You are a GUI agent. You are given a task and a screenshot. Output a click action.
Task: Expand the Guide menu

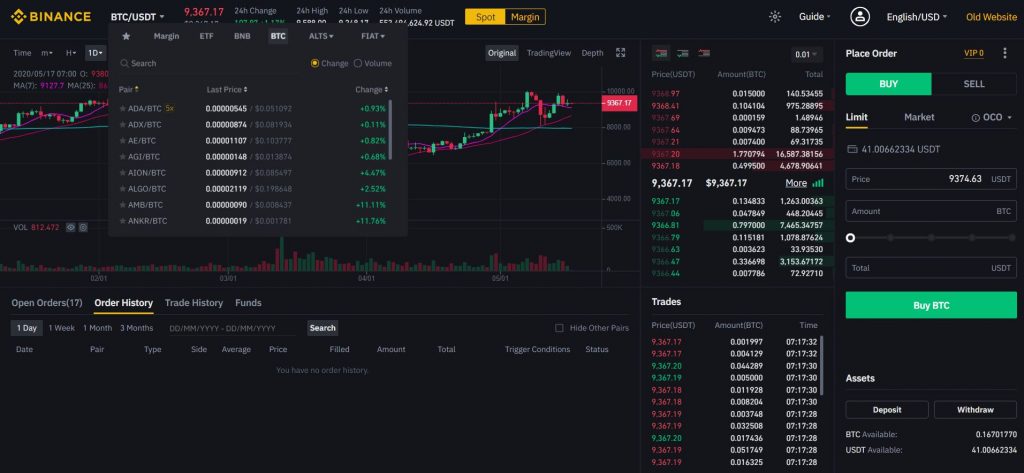point(814,17)
